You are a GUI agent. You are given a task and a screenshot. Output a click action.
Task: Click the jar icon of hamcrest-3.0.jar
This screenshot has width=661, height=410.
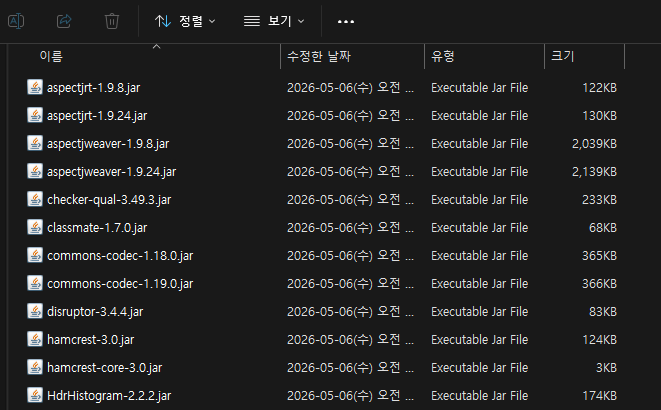tap(35, 339)
